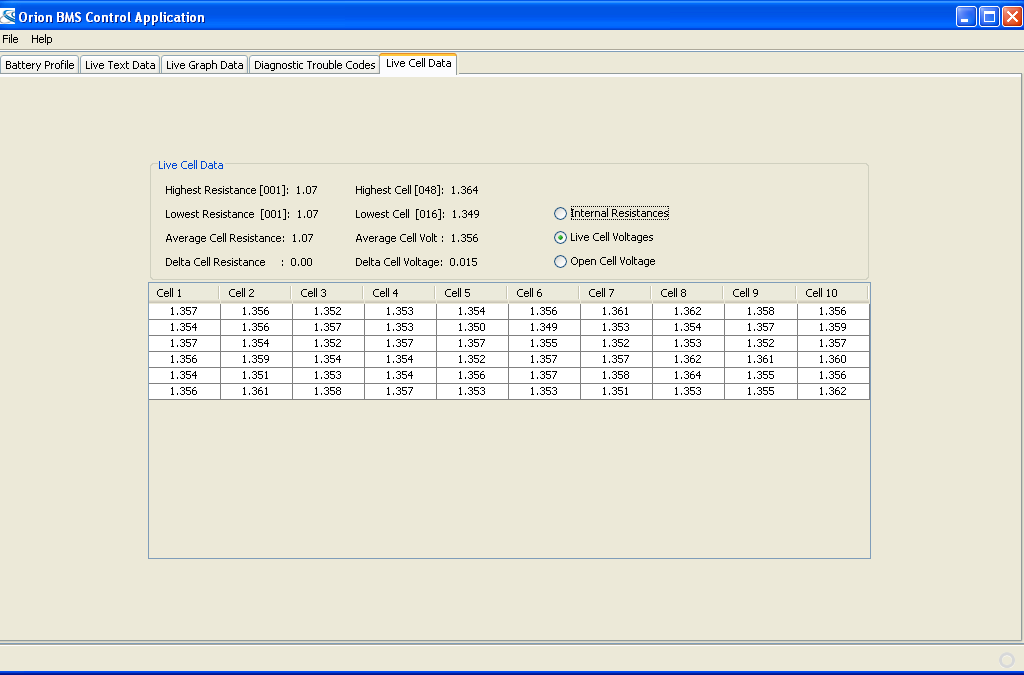Open the File menu

point(10,39)
